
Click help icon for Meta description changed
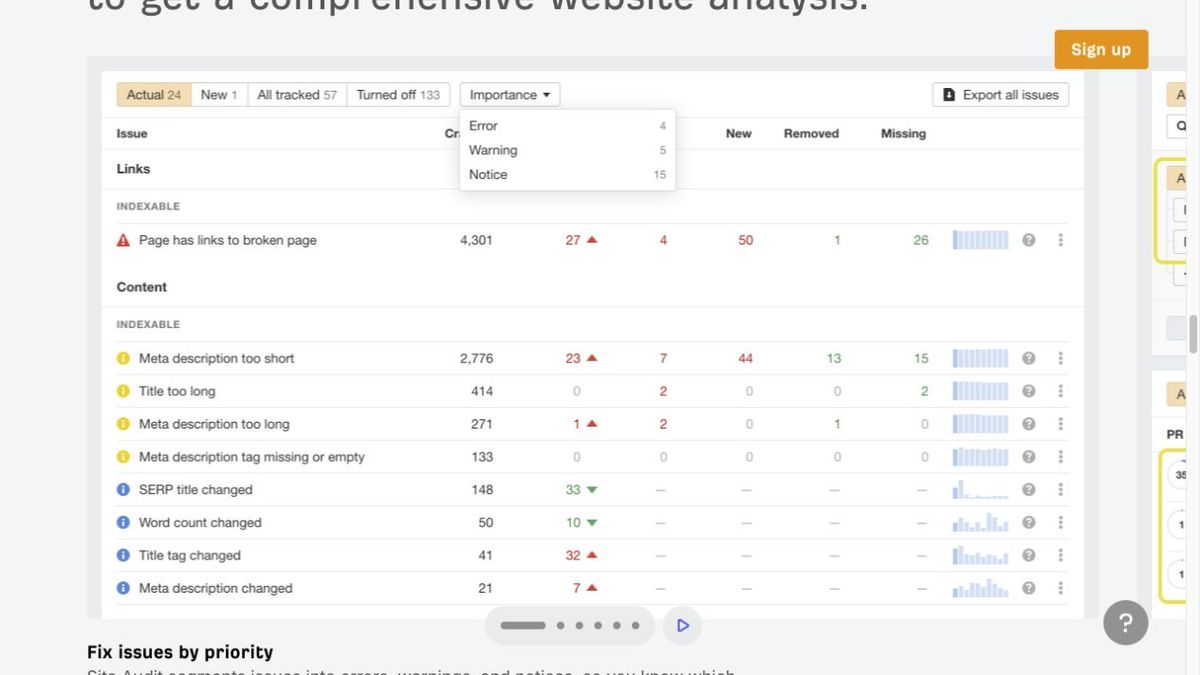(1028, 588)
